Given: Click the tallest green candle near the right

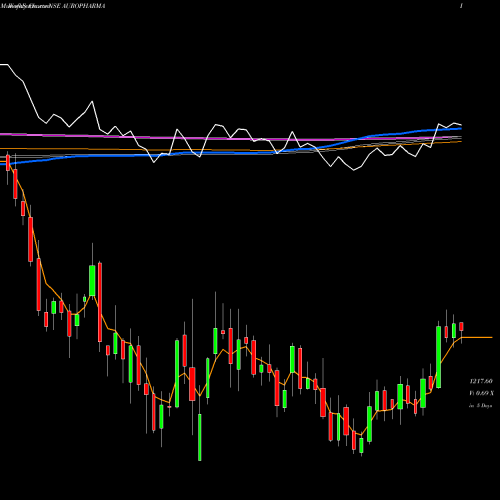Looking at the screenshot, I should (438, 357).
